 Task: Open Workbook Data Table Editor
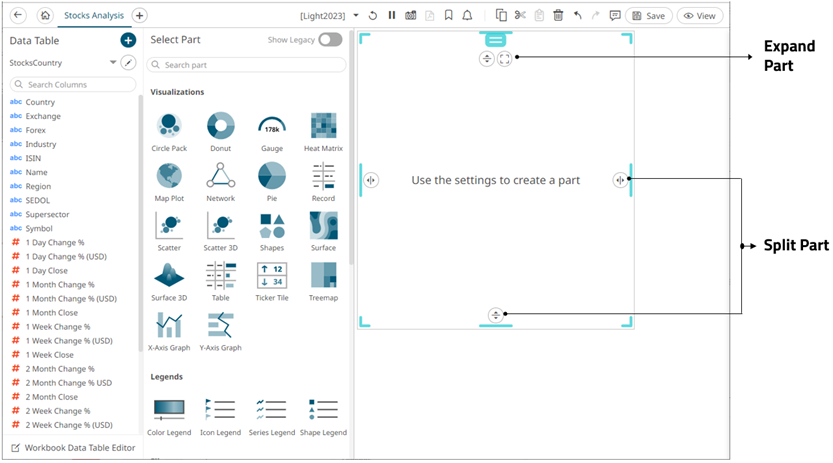73,448
